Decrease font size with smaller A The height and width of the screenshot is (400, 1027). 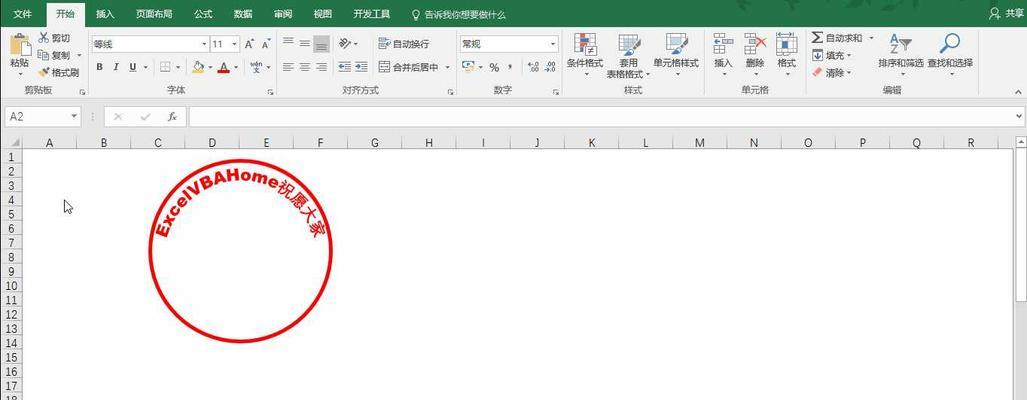(x=266, y=45)
